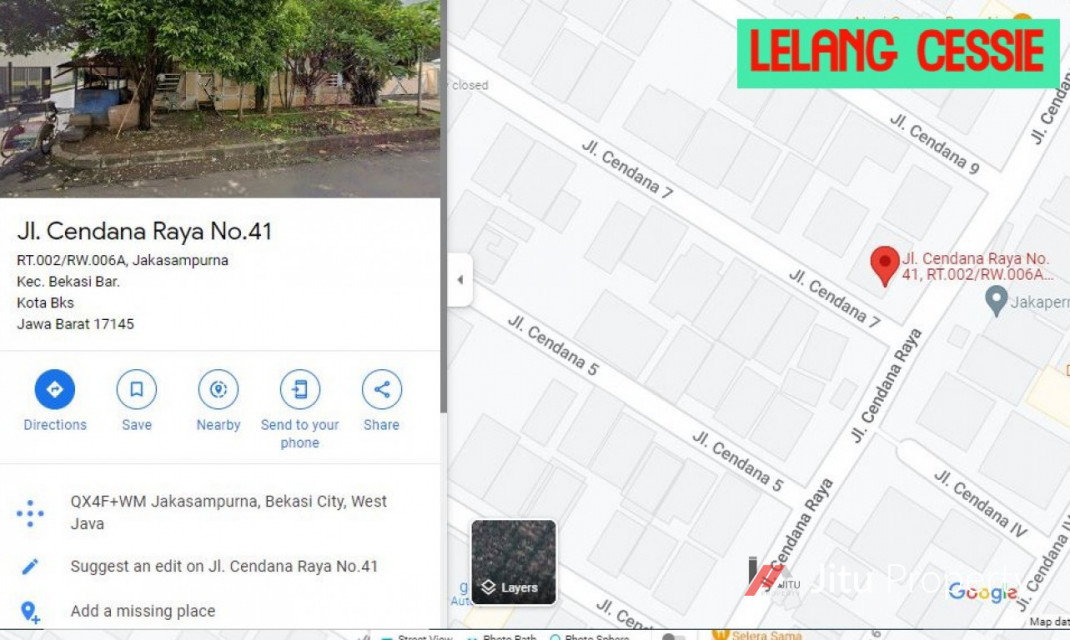Open the Layers map type switcher

[513, 562]
